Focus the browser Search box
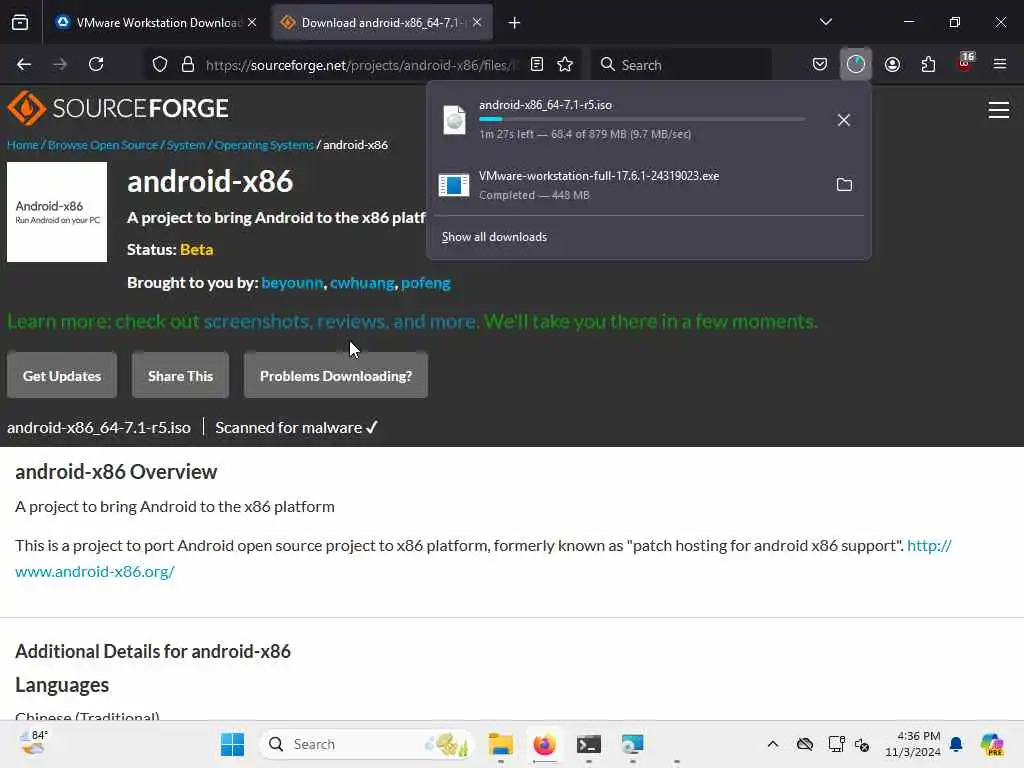This screenshot has width=1024, height=768. [x=681, y=65]
